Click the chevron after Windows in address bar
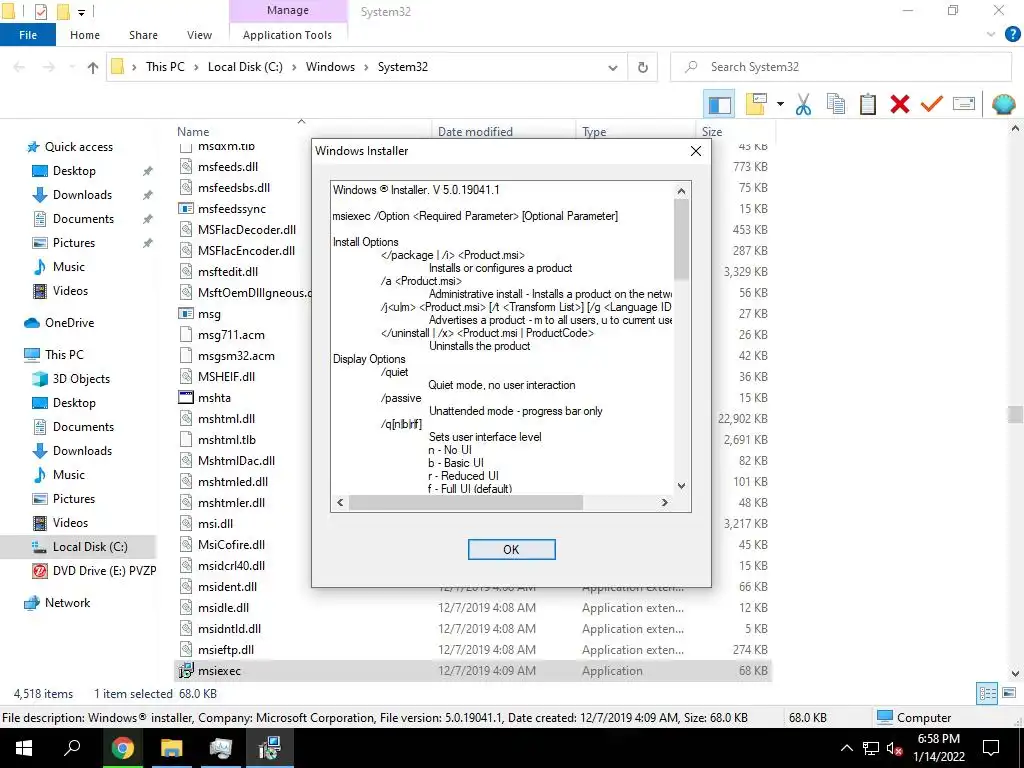Viewport: 1024px width, 768px height. 366,67
